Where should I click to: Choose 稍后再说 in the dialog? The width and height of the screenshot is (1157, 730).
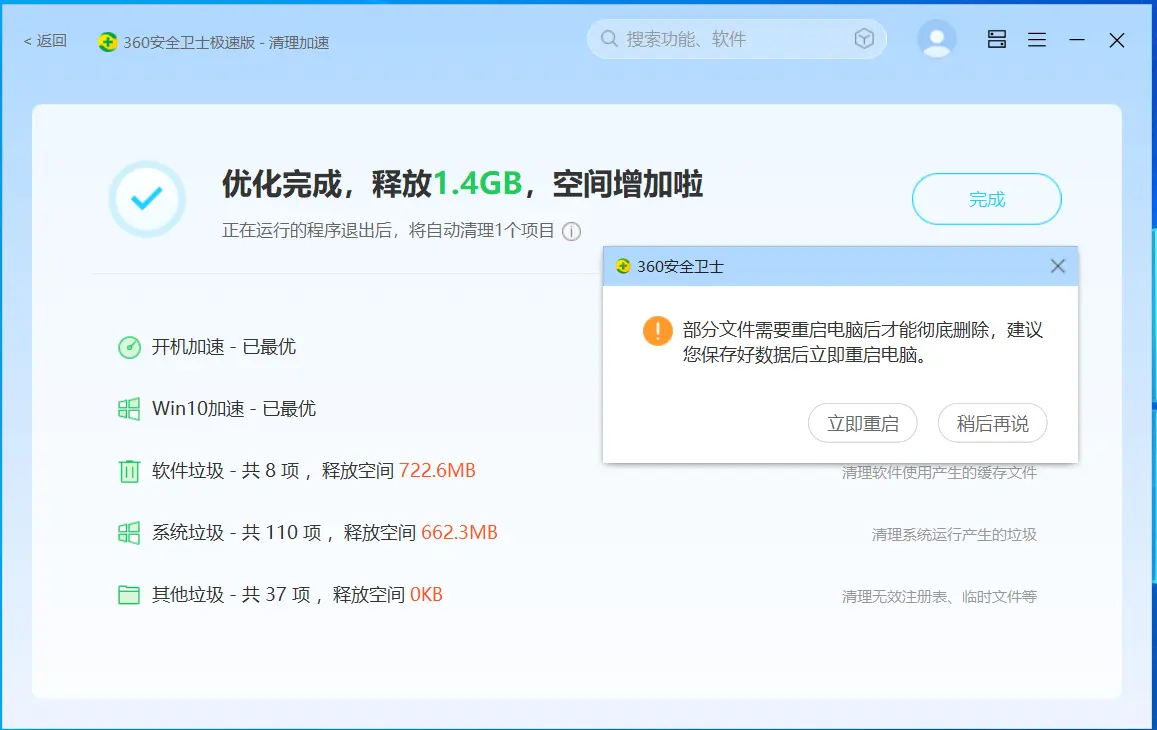pos(992,423)
